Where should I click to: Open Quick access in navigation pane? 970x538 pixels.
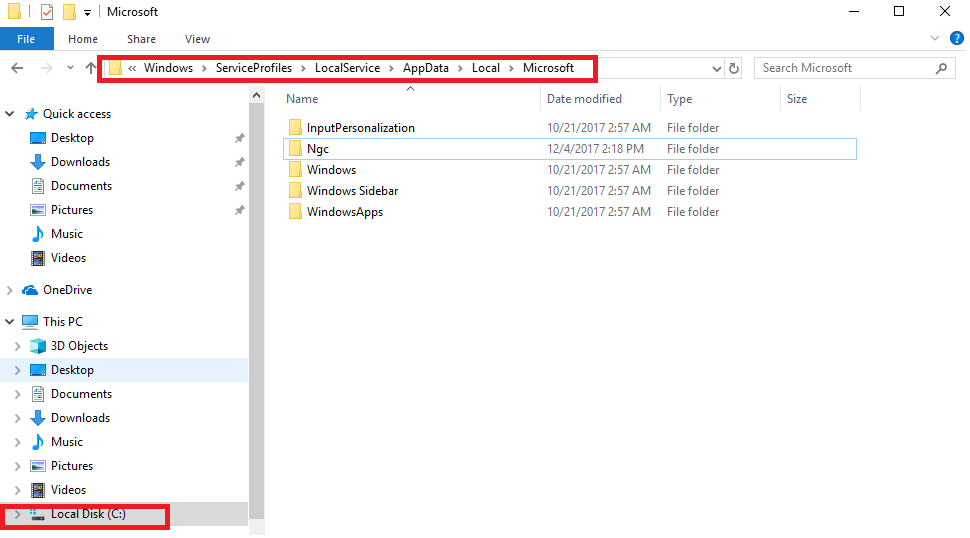[77, 114]
